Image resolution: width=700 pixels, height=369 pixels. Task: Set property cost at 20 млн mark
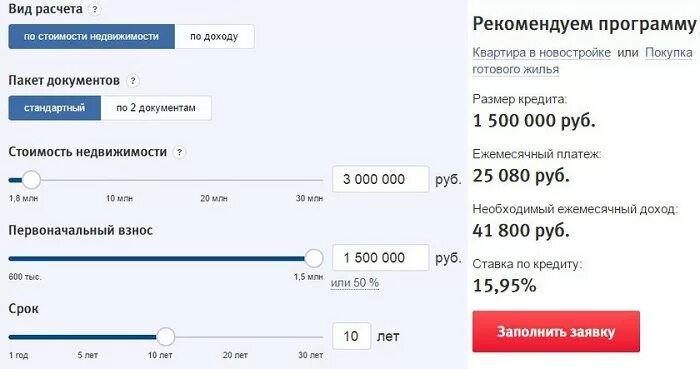pyautogui.click(x=214, y=180)
